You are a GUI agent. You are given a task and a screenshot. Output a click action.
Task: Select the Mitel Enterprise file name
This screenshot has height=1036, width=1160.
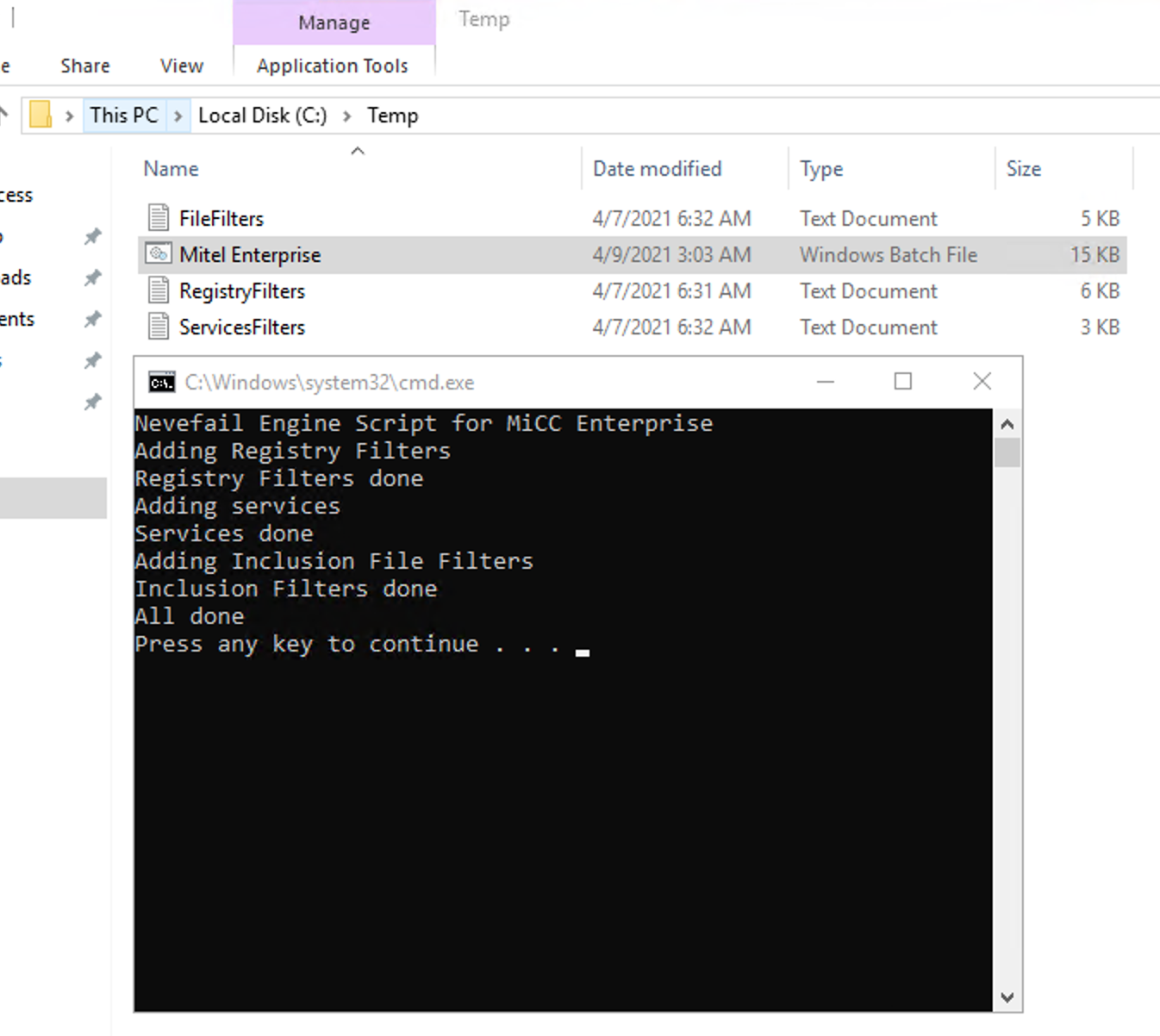tap(250, 254)
